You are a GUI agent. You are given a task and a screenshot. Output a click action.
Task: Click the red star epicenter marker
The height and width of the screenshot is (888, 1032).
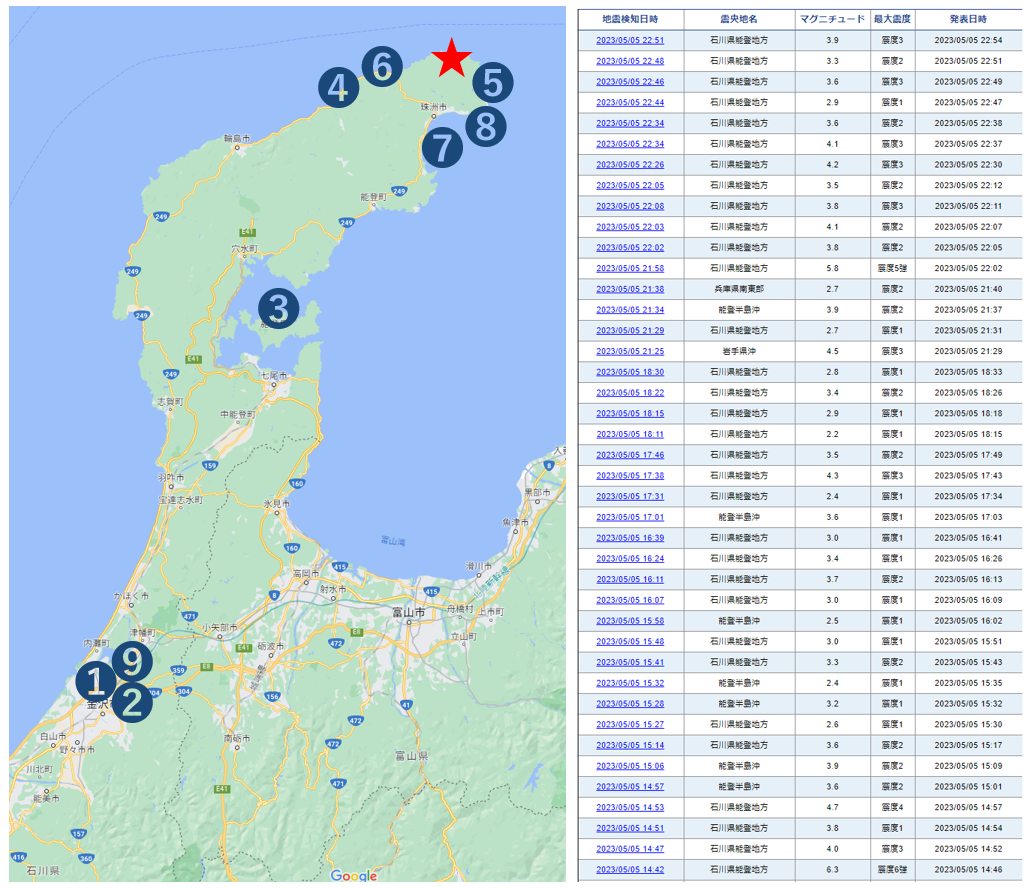452,58
